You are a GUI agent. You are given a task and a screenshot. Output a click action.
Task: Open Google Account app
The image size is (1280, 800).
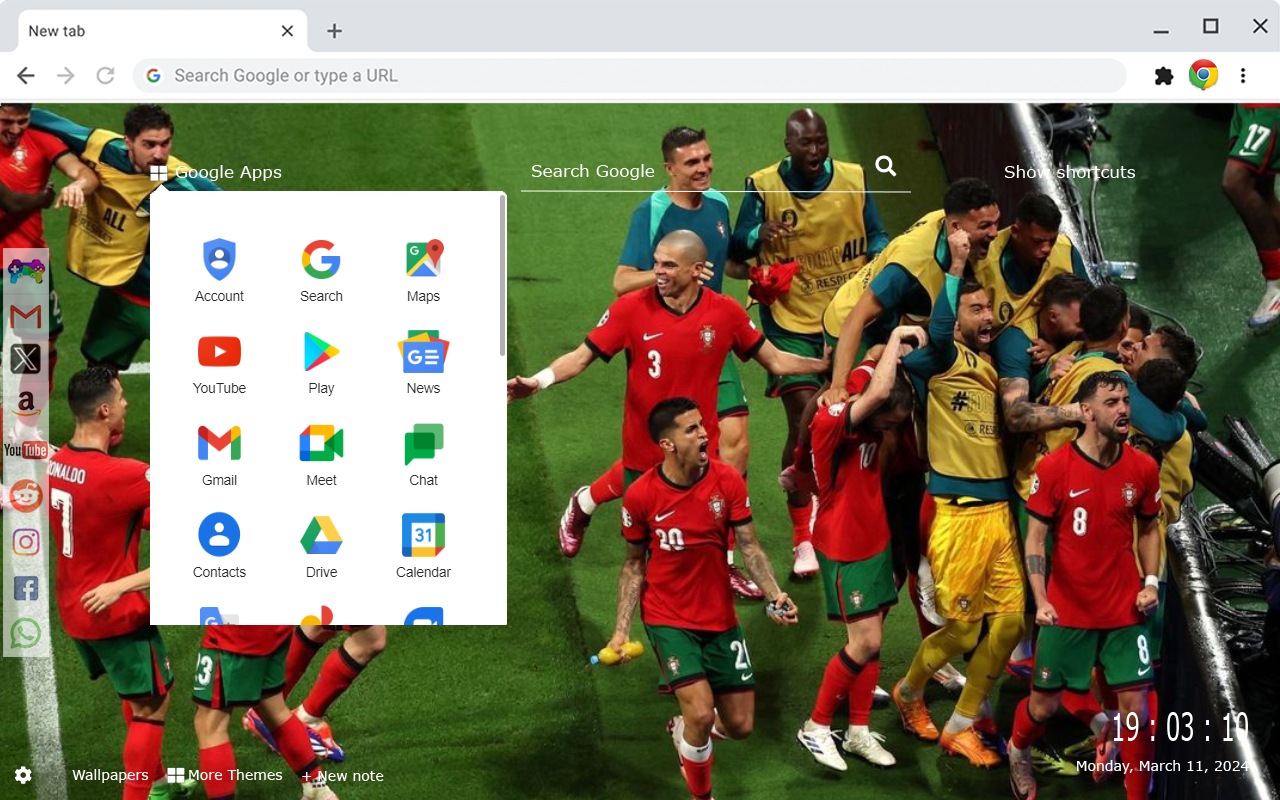219,271
